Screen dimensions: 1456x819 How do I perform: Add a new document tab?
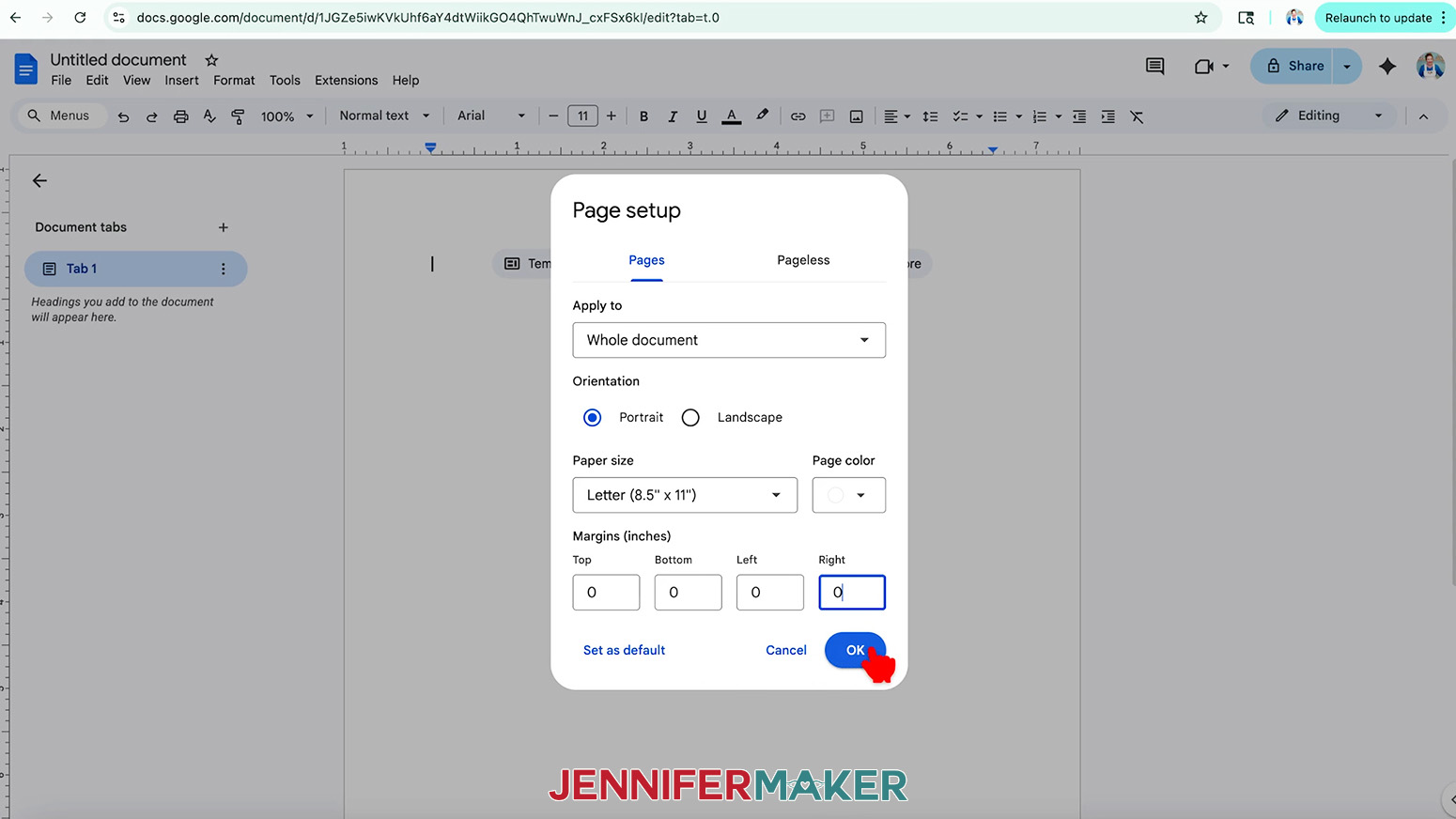pyautogui.click(x=223, y=227)
